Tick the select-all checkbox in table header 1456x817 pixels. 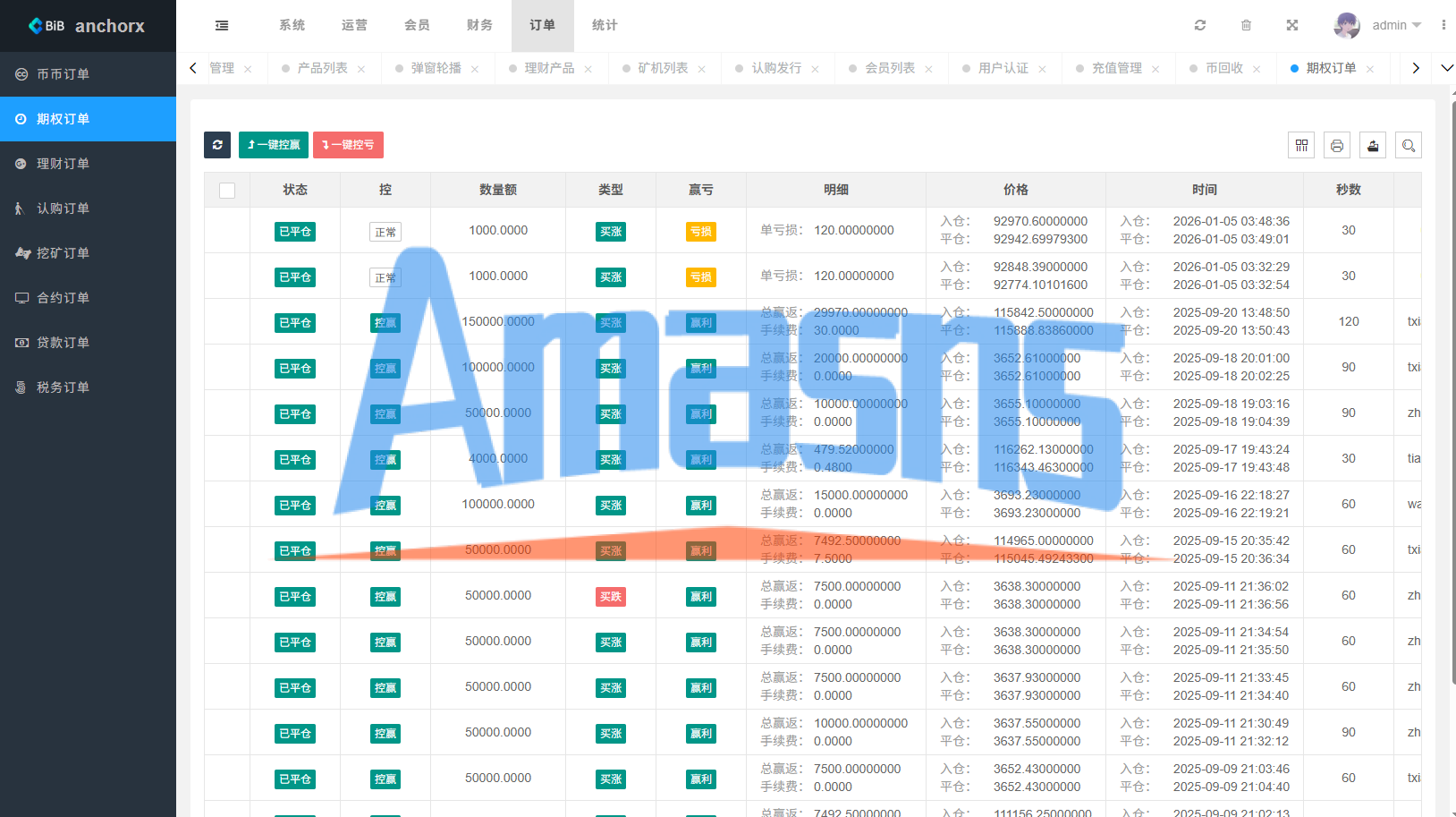click(x=227, y=191)
